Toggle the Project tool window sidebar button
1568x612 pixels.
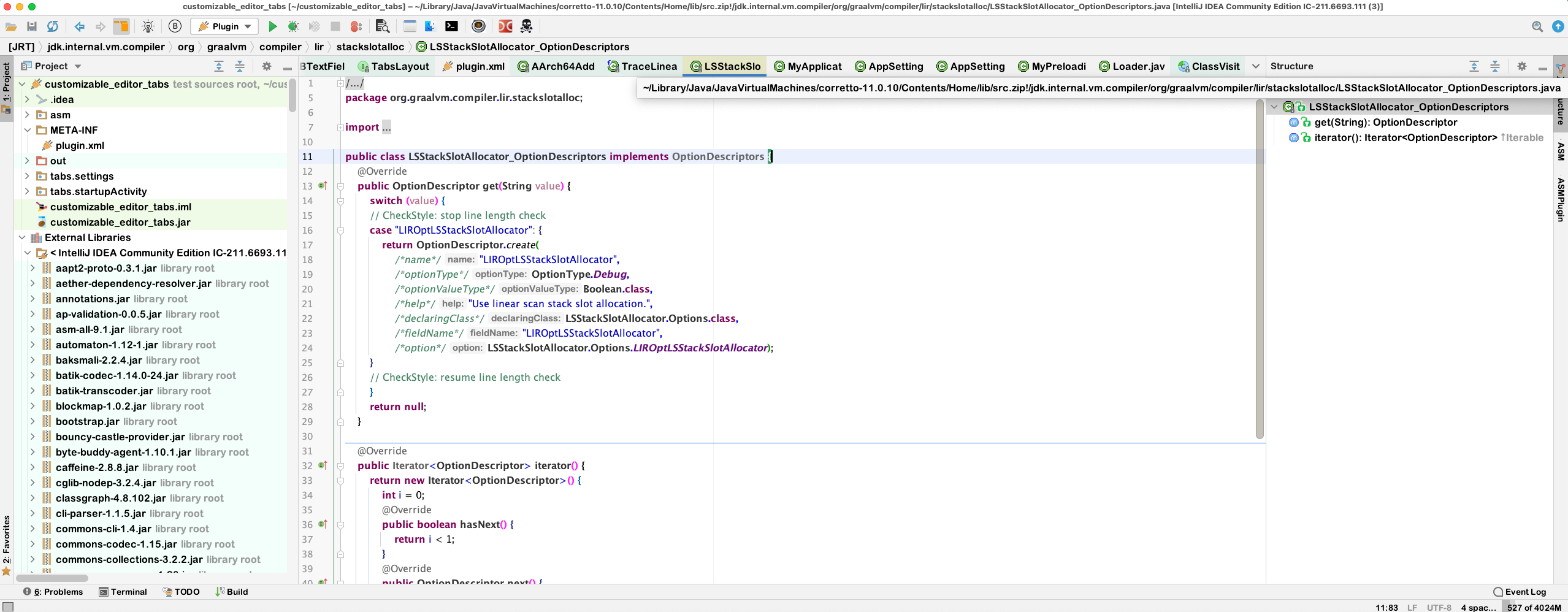click(7, 88)
